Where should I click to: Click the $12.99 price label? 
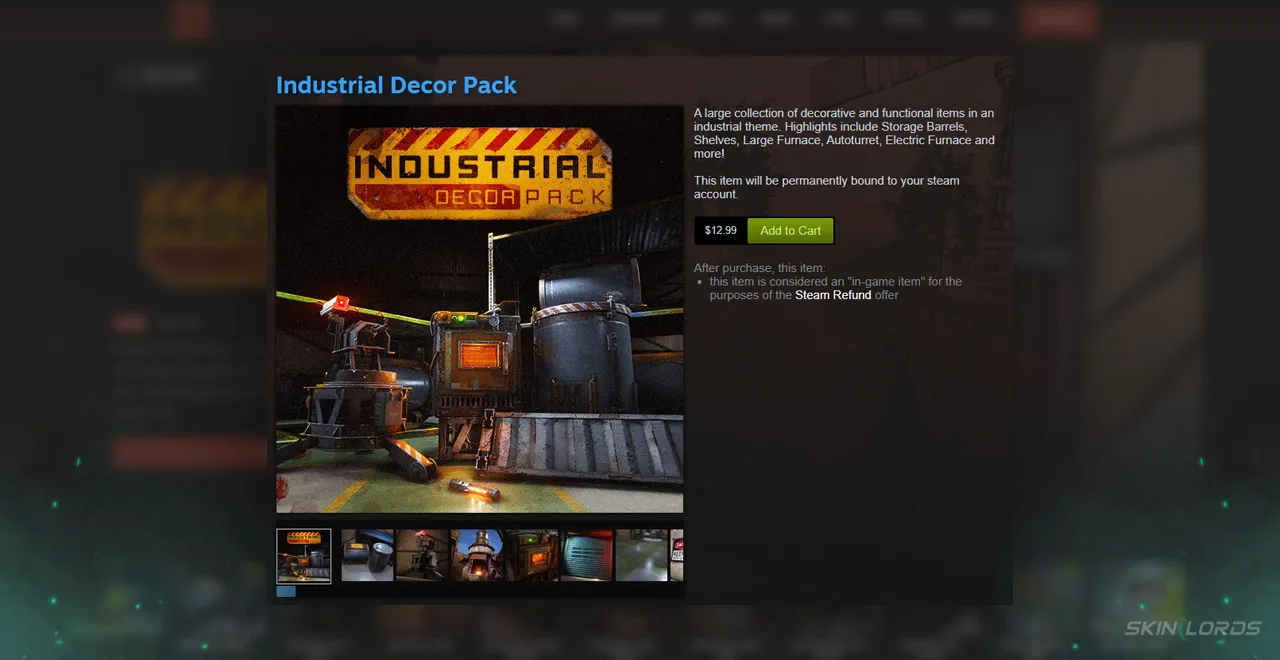[x=720, y=231]
